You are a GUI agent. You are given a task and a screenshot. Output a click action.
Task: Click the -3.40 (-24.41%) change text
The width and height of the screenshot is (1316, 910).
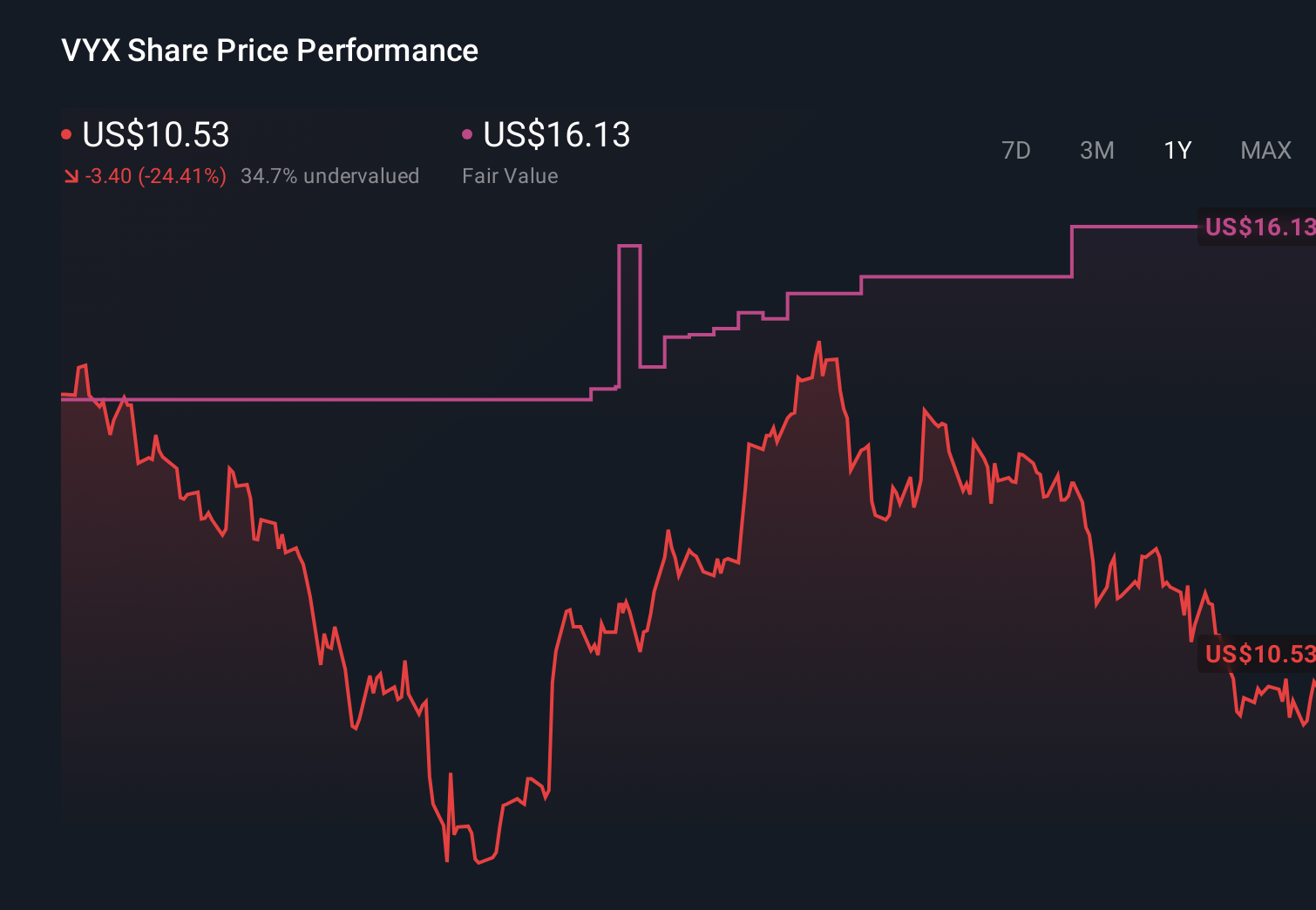(x=155, y=176)
